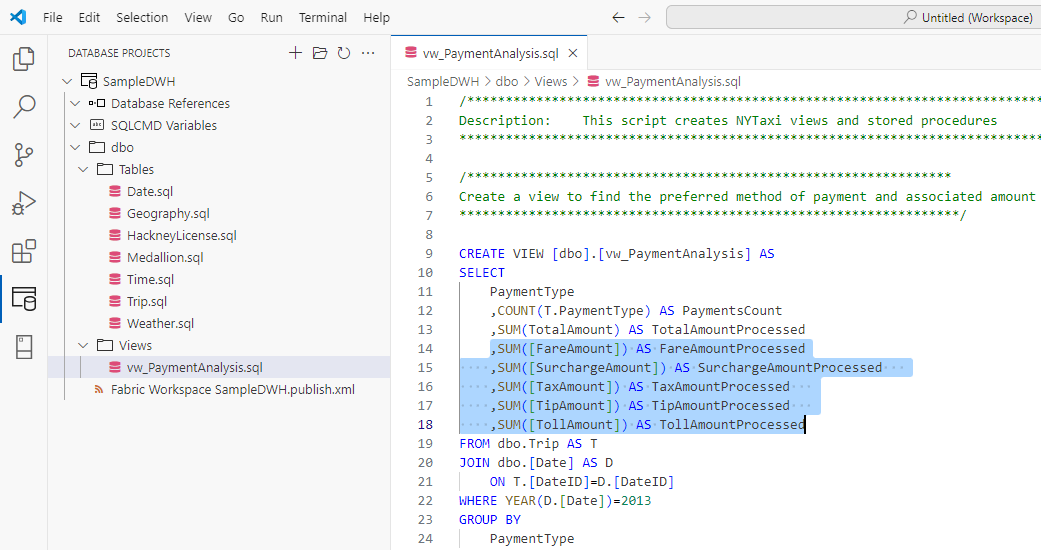Open Run and Debug view
Image resolution: width=1041 pixels, height=550 pixels.
click(x=23, y=202)
